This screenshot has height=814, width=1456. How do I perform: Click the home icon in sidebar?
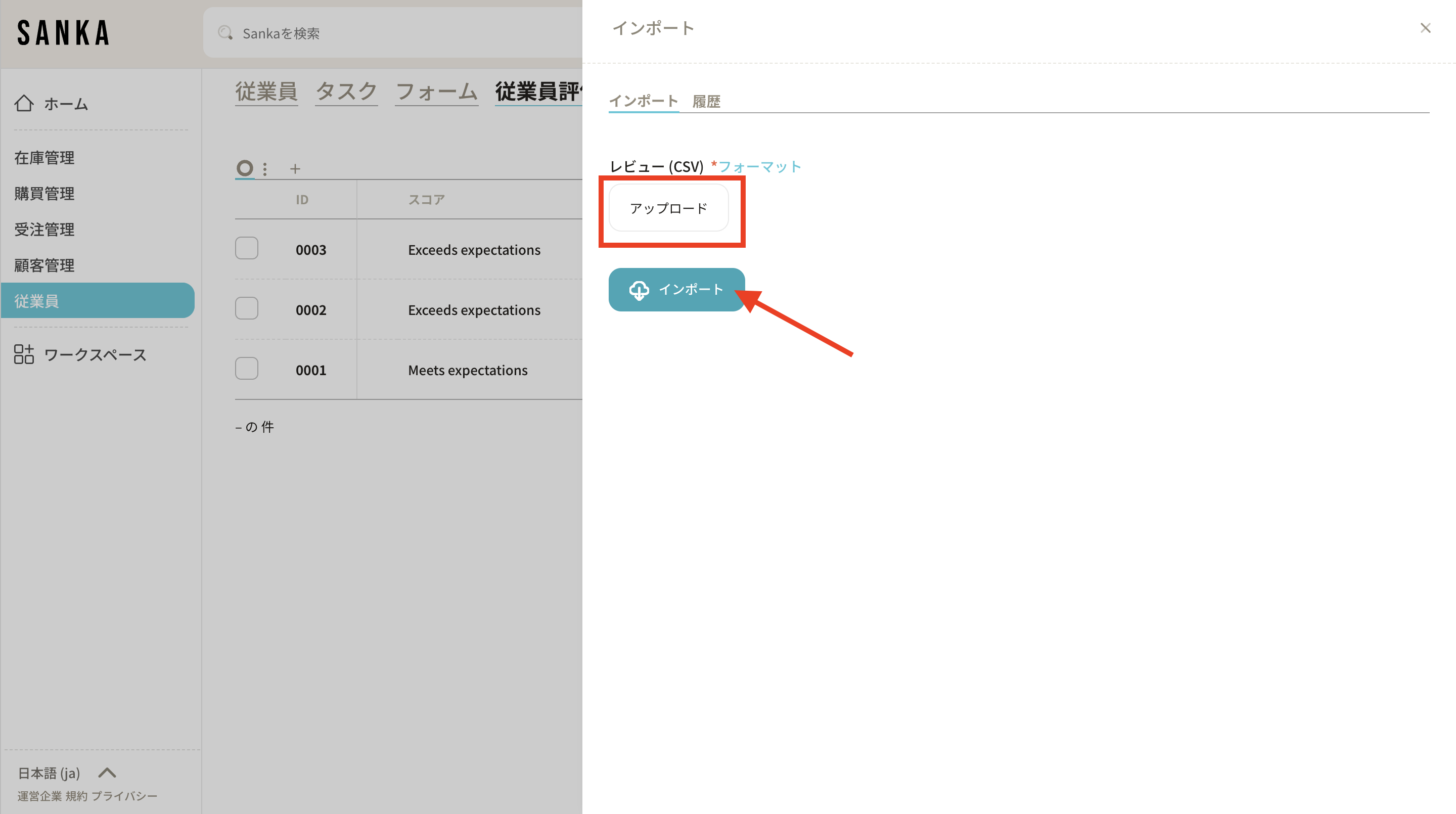coord(24,104)
